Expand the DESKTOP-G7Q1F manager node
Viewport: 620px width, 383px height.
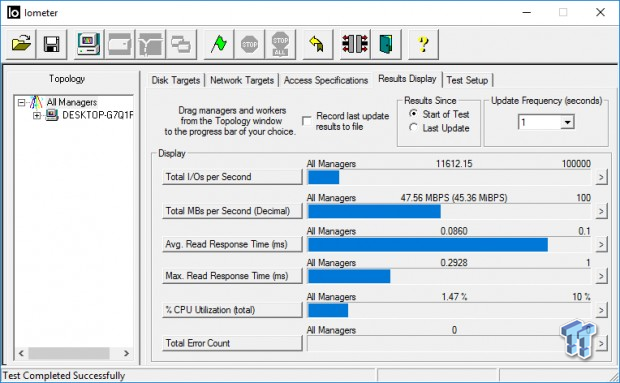[36, 115]
